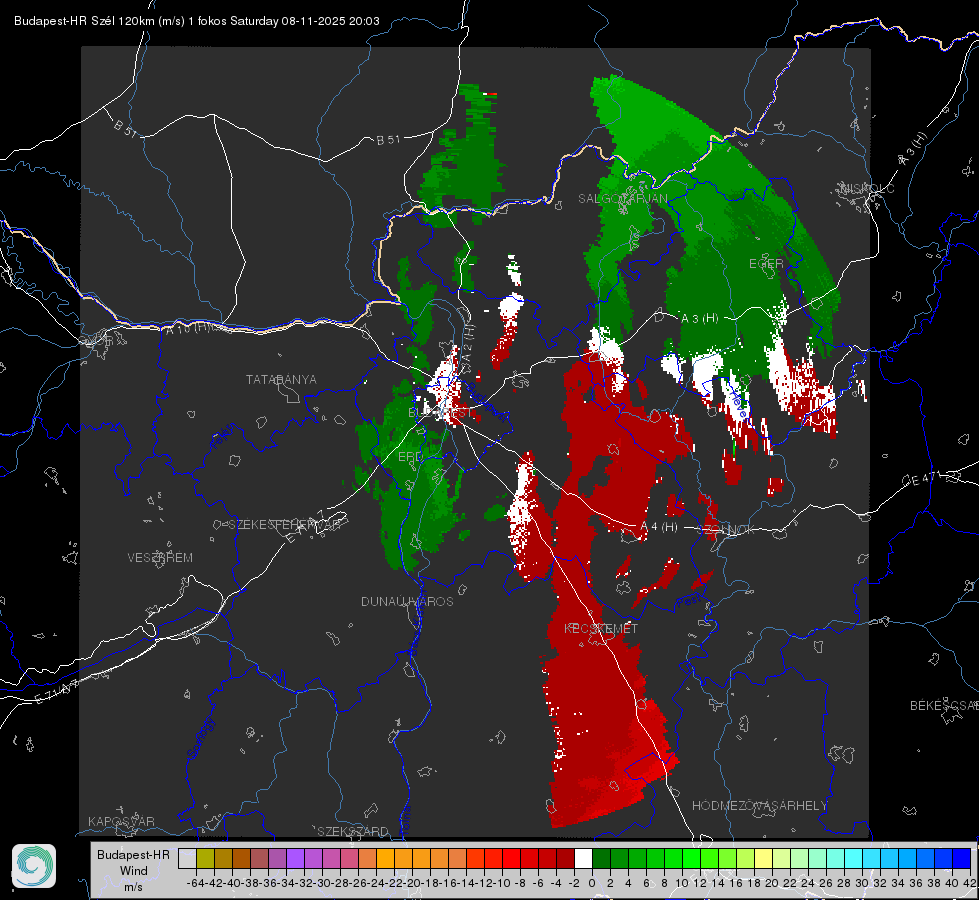Click the '0' legend tick value
Image resolution: width=979 pixels, height=900 pixels.
[592, 883]
